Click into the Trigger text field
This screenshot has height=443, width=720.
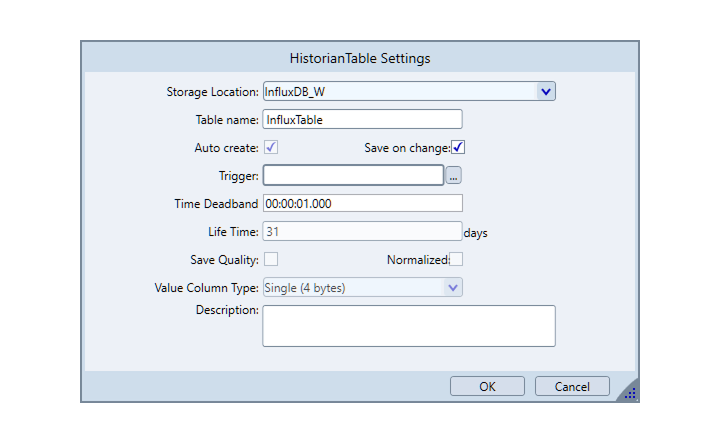tap(353, 175)
